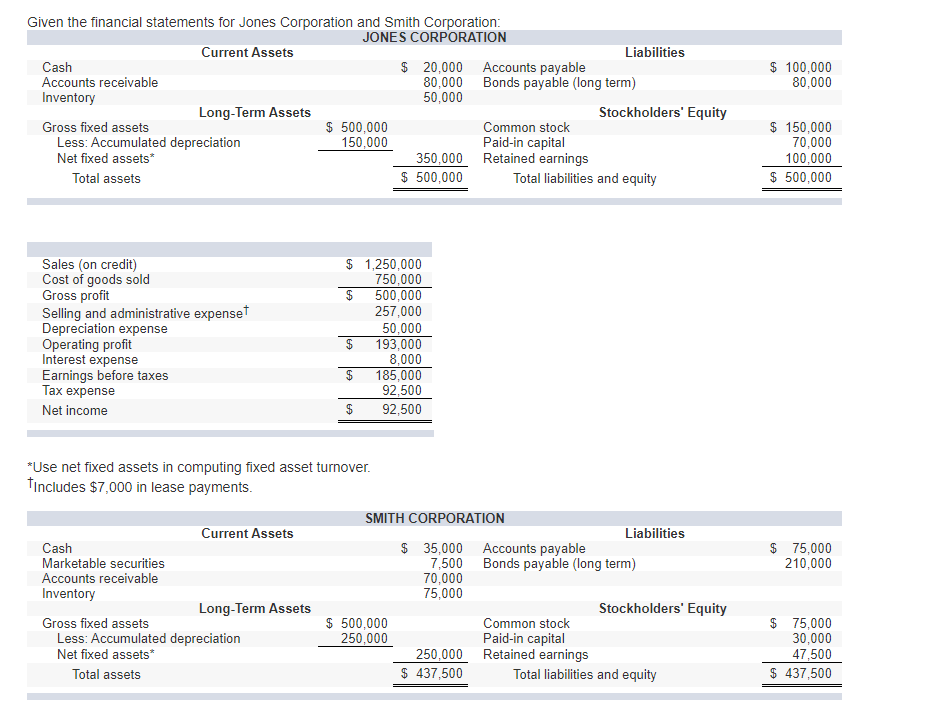936x725 pixels.
Task: Select the SMITH CORPORATION table heading
Action: 435,519
